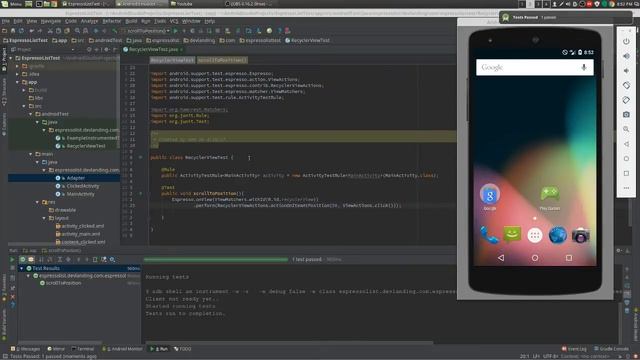Rotate emulator right using sidebar icon
Viewport: 640px width, 360px height.
(626, 100)
